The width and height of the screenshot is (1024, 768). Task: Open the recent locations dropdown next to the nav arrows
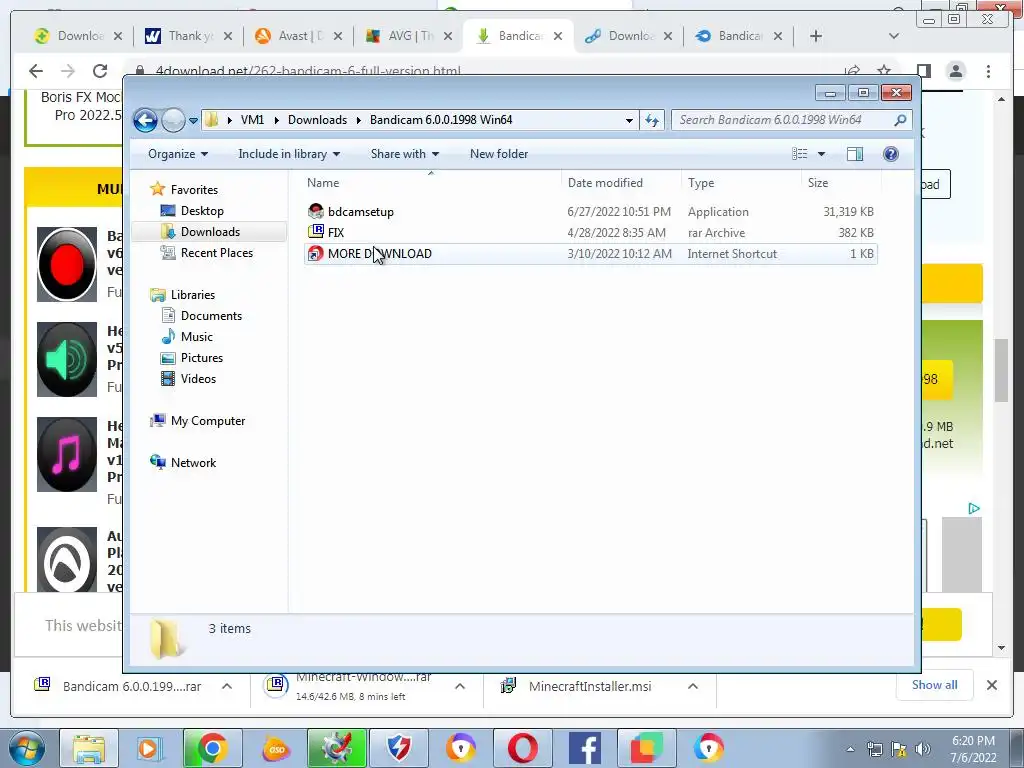click(x=193, y=121)
